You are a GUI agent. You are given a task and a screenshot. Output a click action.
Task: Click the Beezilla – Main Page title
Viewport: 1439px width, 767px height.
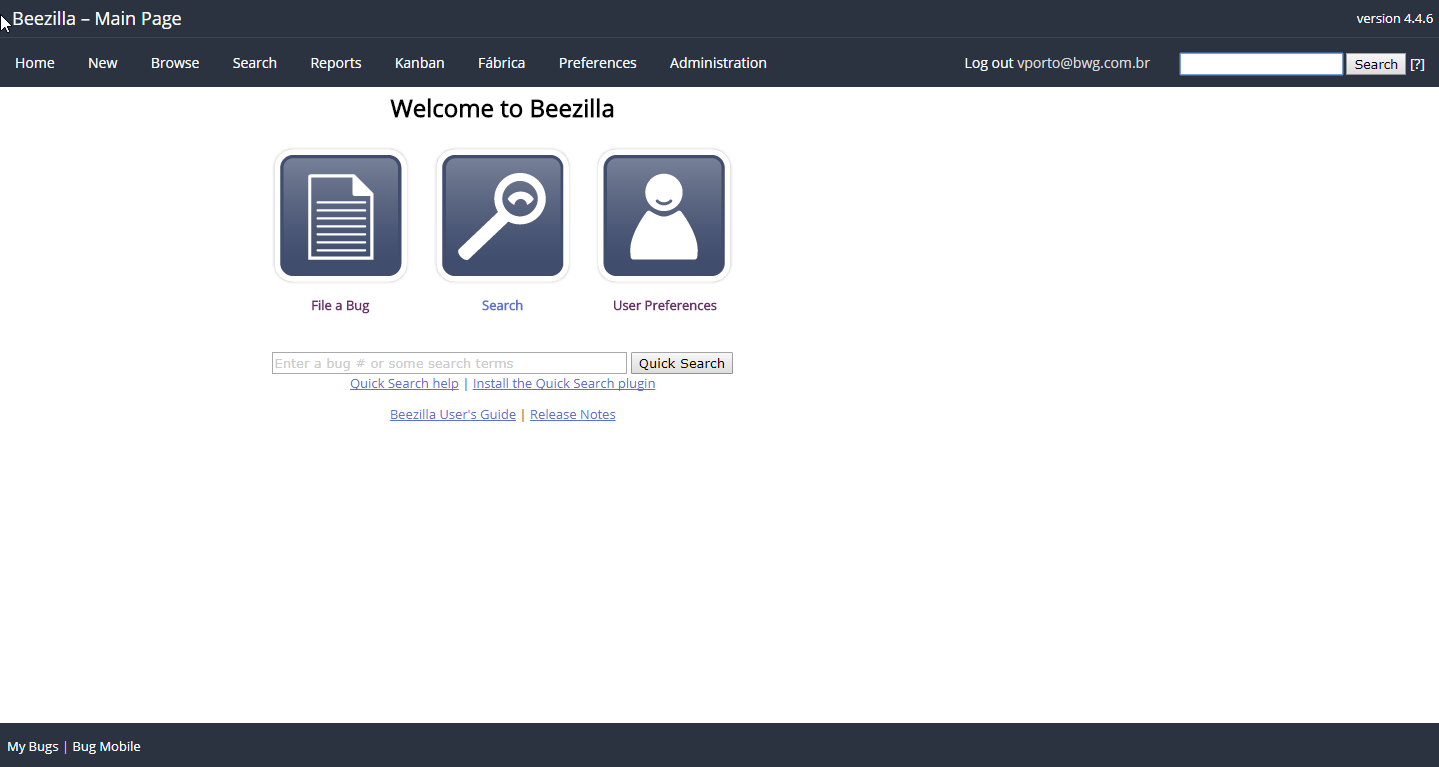click(x=97, y=19)
